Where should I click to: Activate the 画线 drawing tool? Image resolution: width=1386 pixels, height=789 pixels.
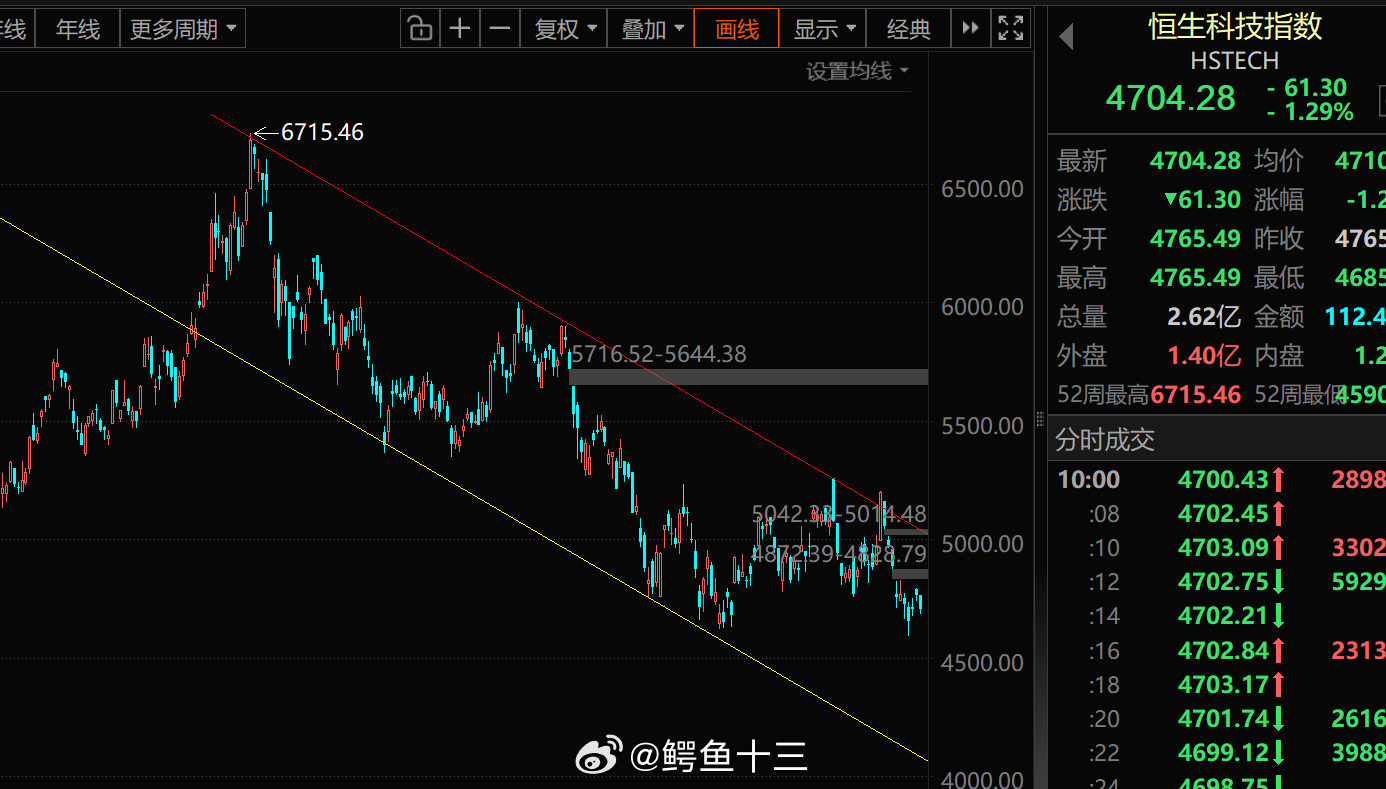[x=737, y=29]
